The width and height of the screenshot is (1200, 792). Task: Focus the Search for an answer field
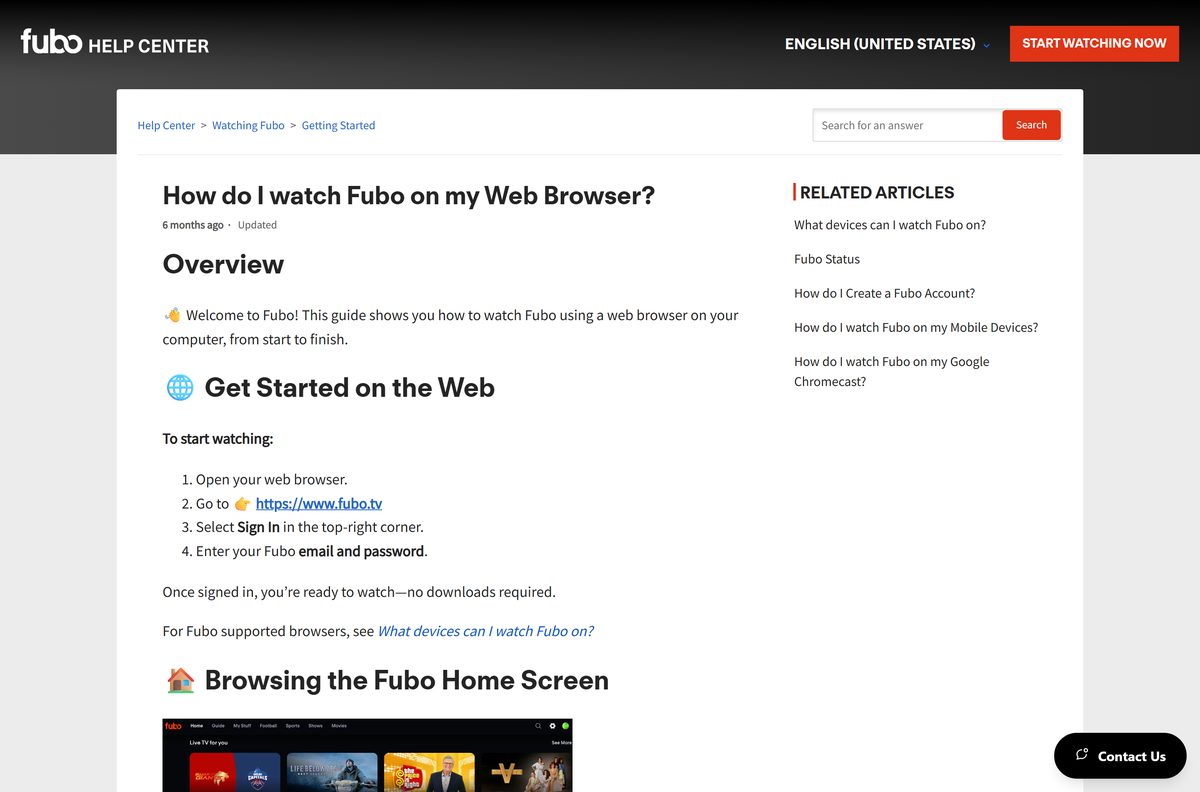907,125
